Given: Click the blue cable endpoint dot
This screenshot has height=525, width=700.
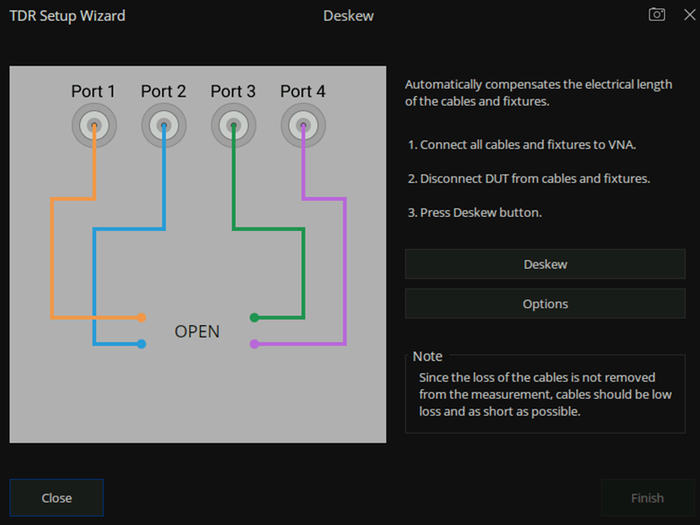Looking at the screenshot, I should pos(141,344).
